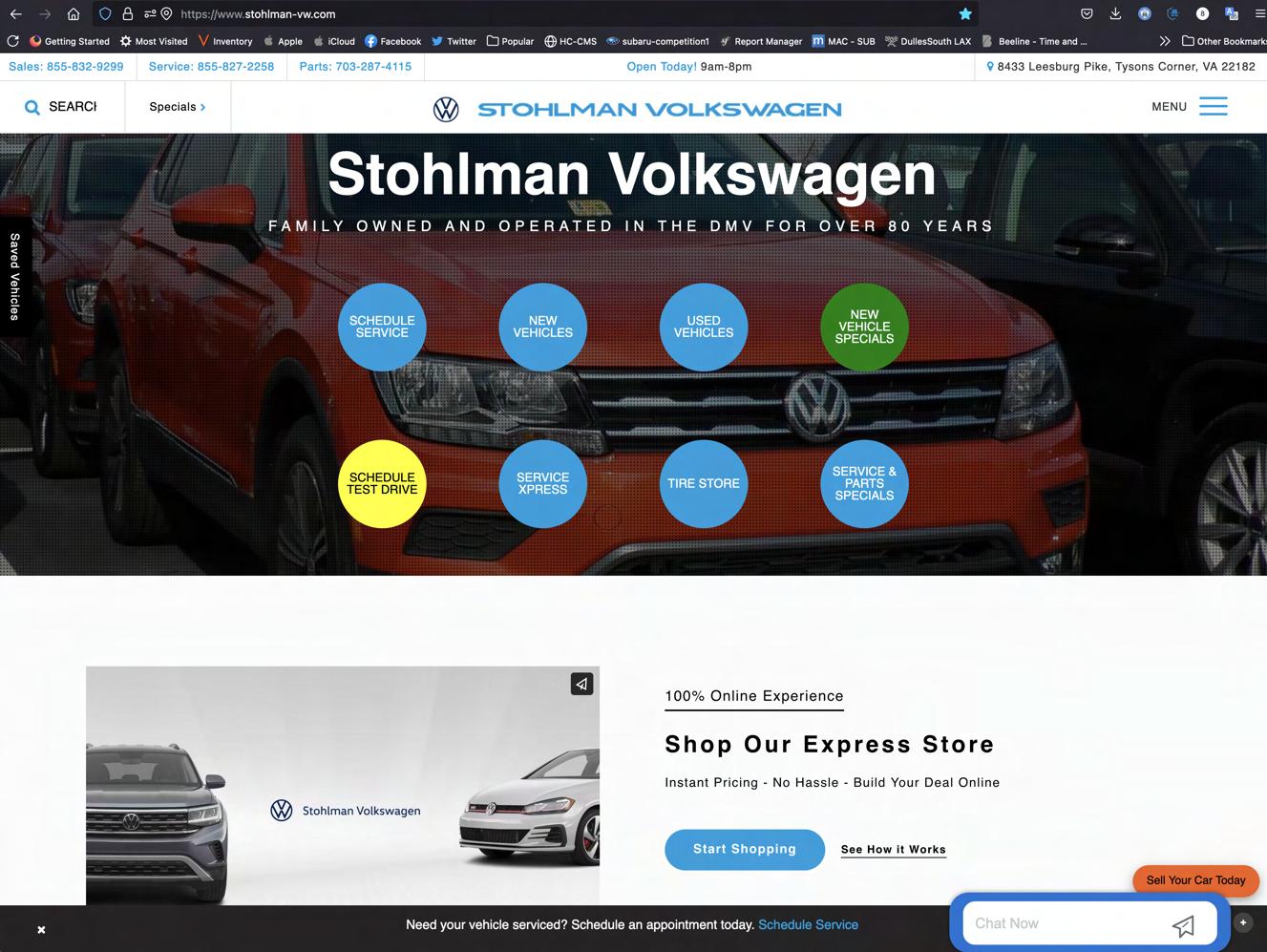The image size is (1267, 952).
Task: Open site permissions icon in address bar
Action: click(149, 14)
